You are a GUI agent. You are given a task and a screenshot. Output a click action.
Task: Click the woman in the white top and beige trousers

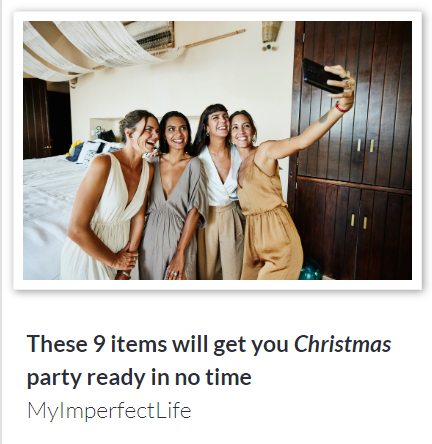220,193
